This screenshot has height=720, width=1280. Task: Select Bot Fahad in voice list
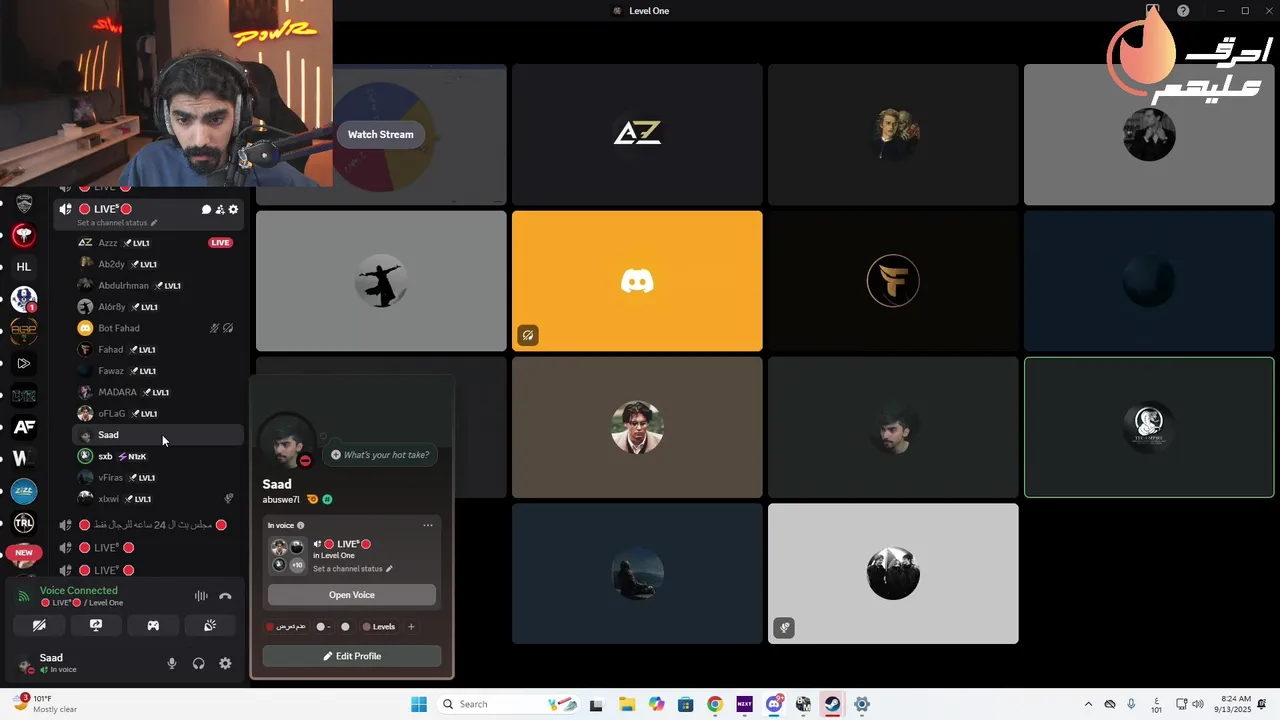(x=158, y=328)
